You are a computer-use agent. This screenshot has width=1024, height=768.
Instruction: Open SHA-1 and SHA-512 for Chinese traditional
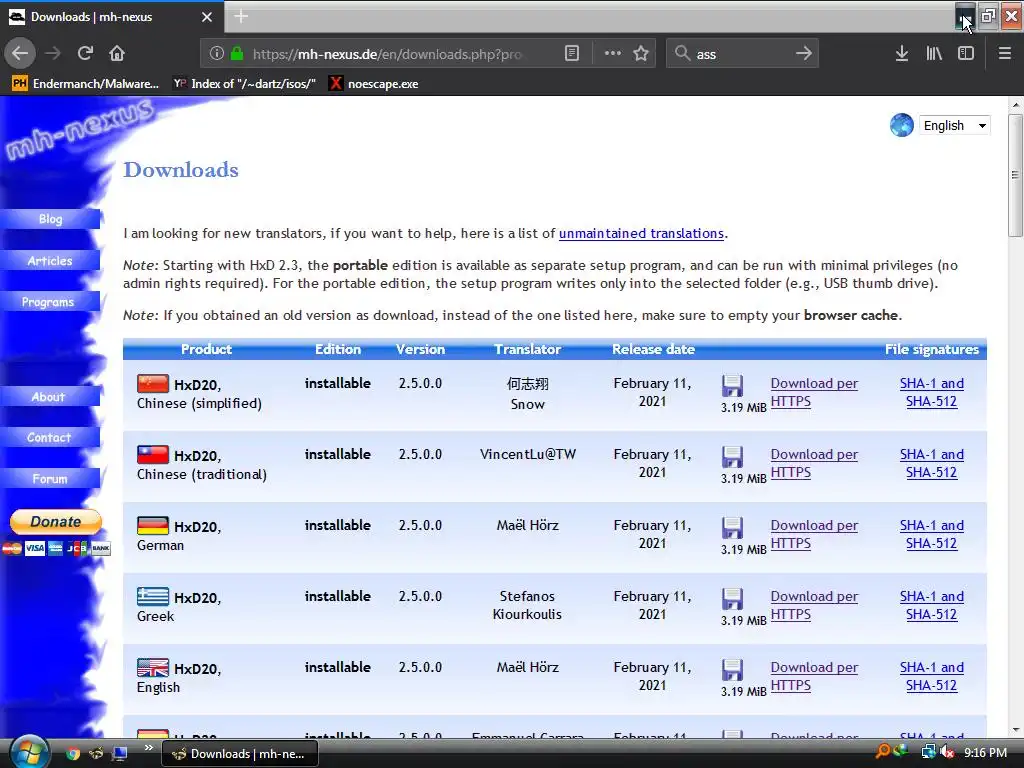coord(932,463)
